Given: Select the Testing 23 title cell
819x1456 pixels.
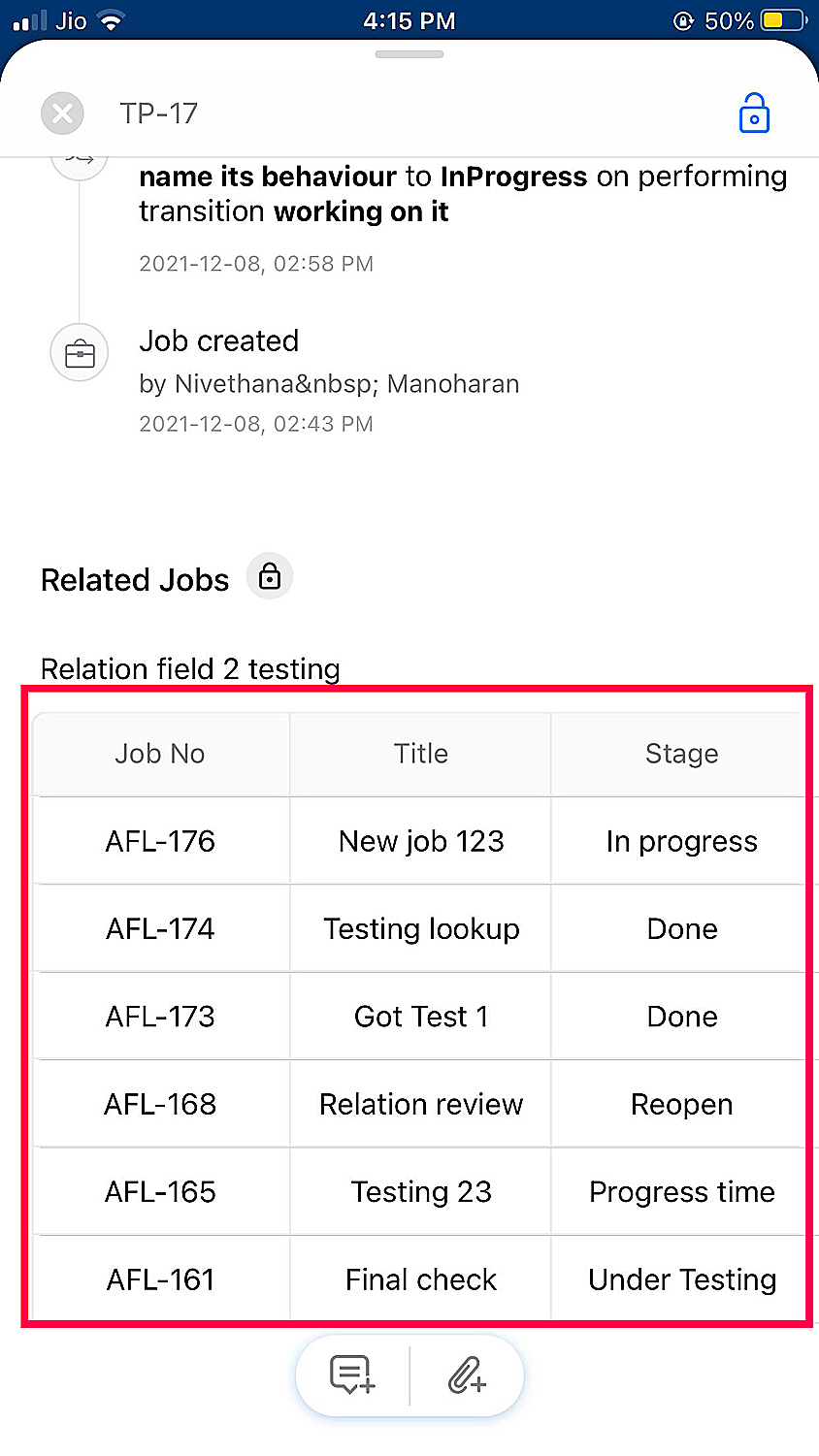Looking at the screenshot, I should click(x=421, y=1191).
